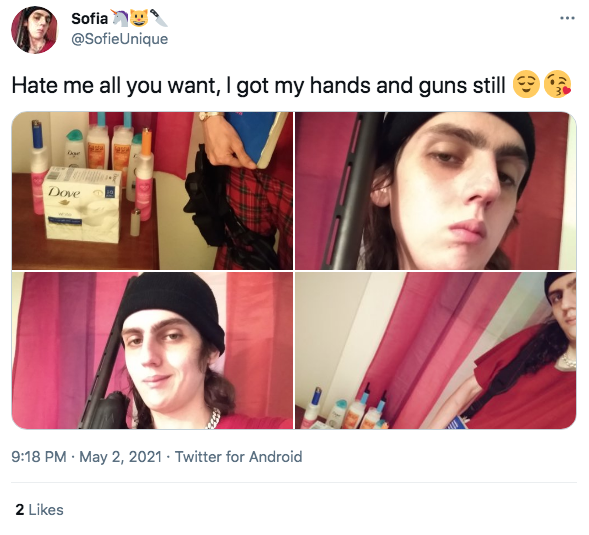
Task: Open the Sofia display name link
Action: (x=89, y=18)
